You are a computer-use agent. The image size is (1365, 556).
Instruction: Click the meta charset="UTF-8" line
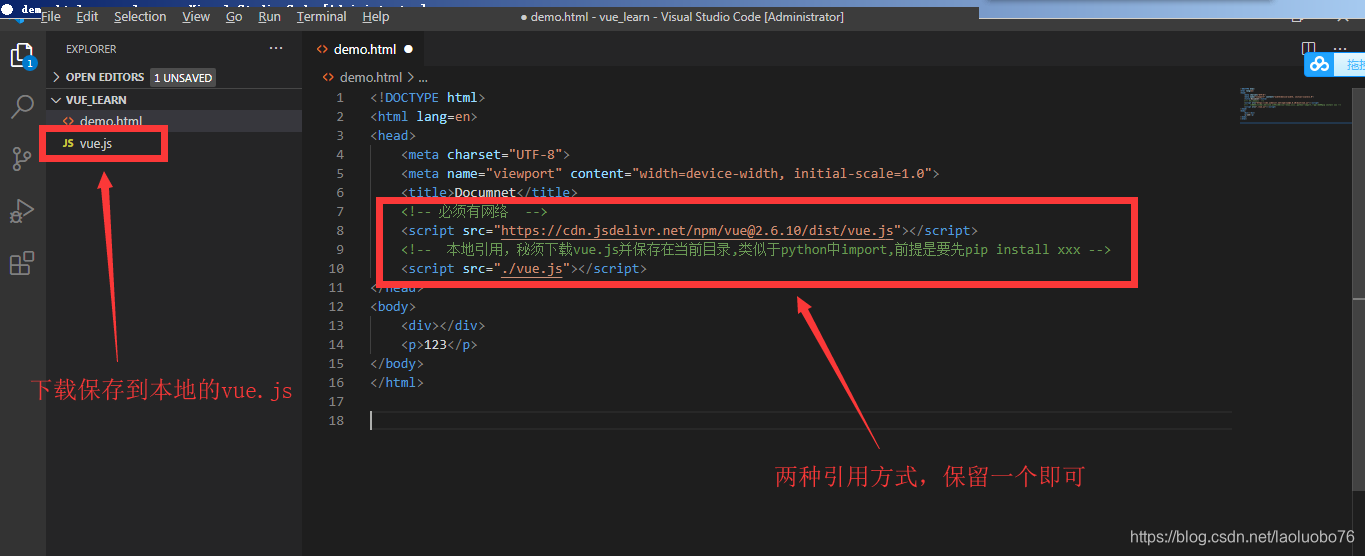coord(485,154)
